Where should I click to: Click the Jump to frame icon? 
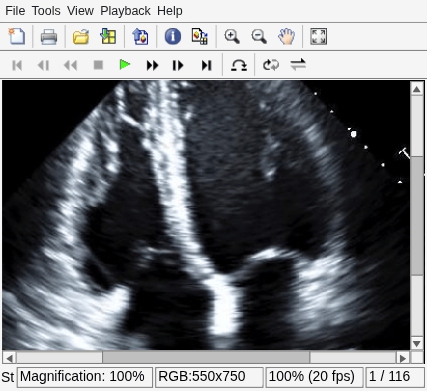(239, 65)
